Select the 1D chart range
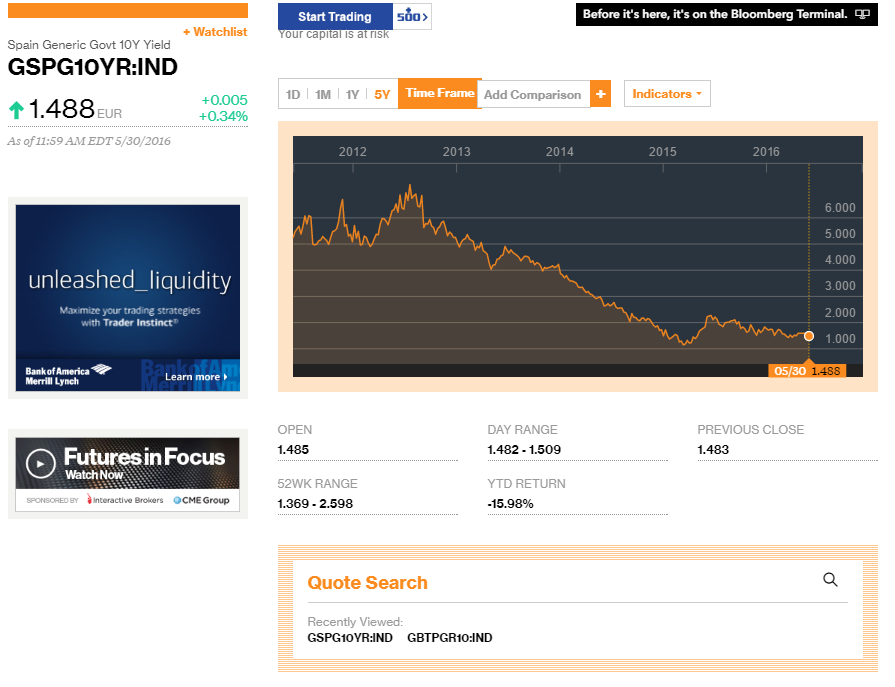The height and width of the screenshot is (687, 895). point(293,95)
